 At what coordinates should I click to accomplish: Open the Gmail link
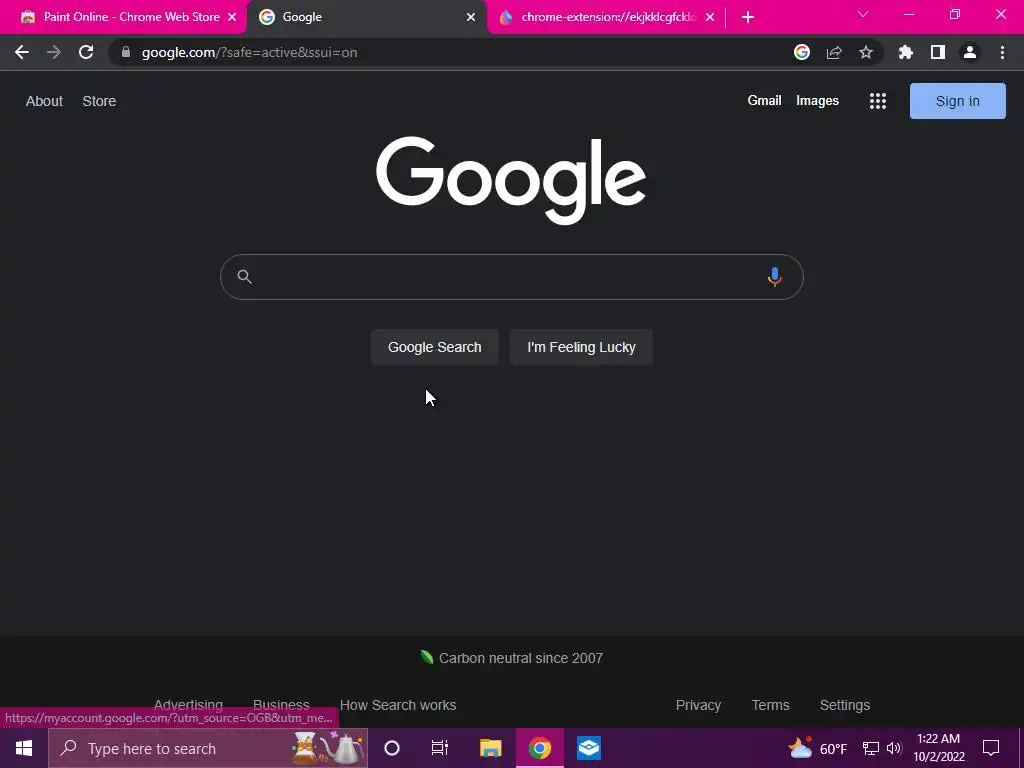[x=764, y=101]
